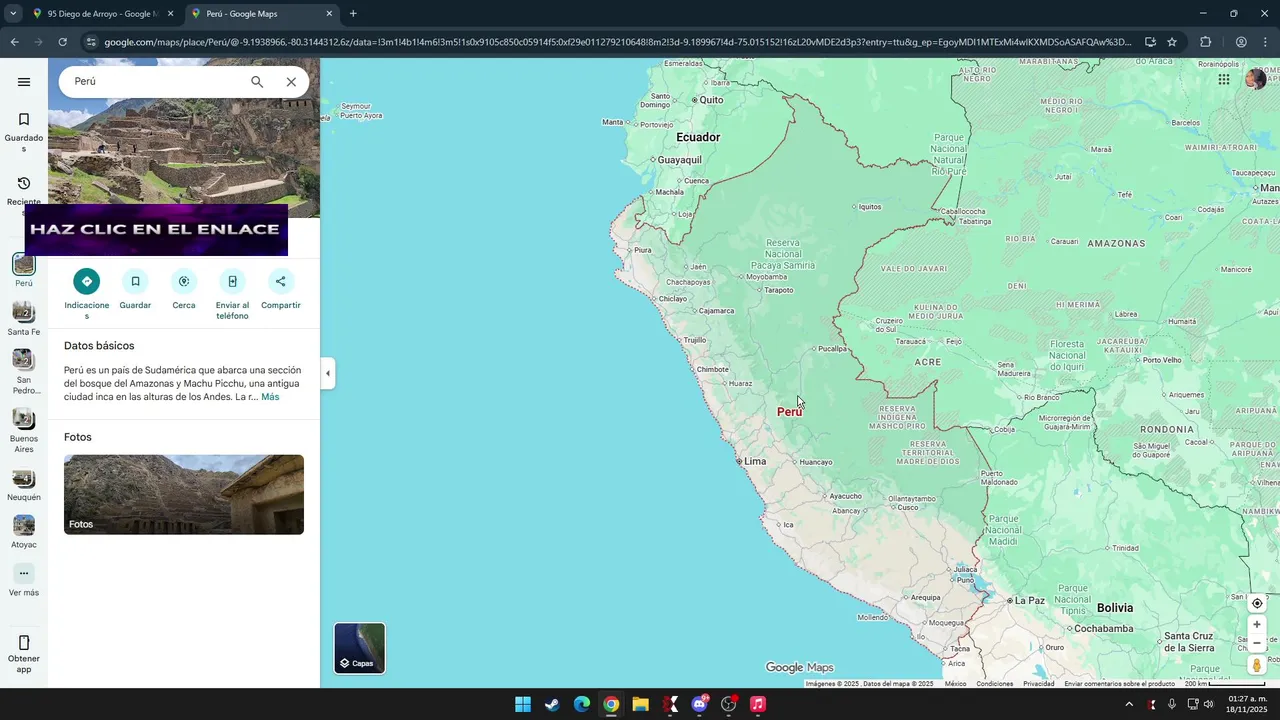Click the Indicaciones directions icon

tap(87, 281)
